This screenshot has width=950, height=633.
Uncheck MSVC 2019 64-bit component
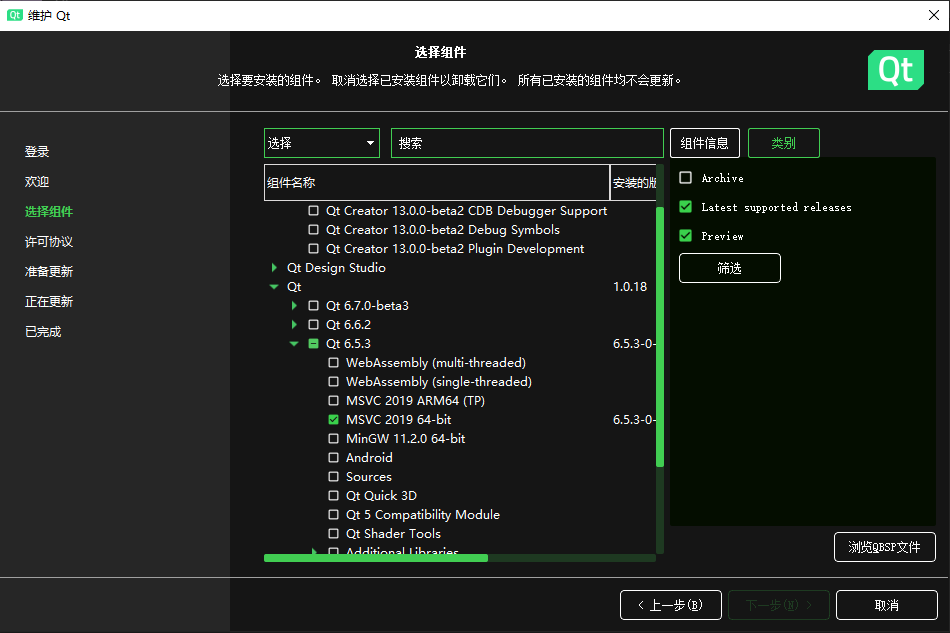coord(333,419)
